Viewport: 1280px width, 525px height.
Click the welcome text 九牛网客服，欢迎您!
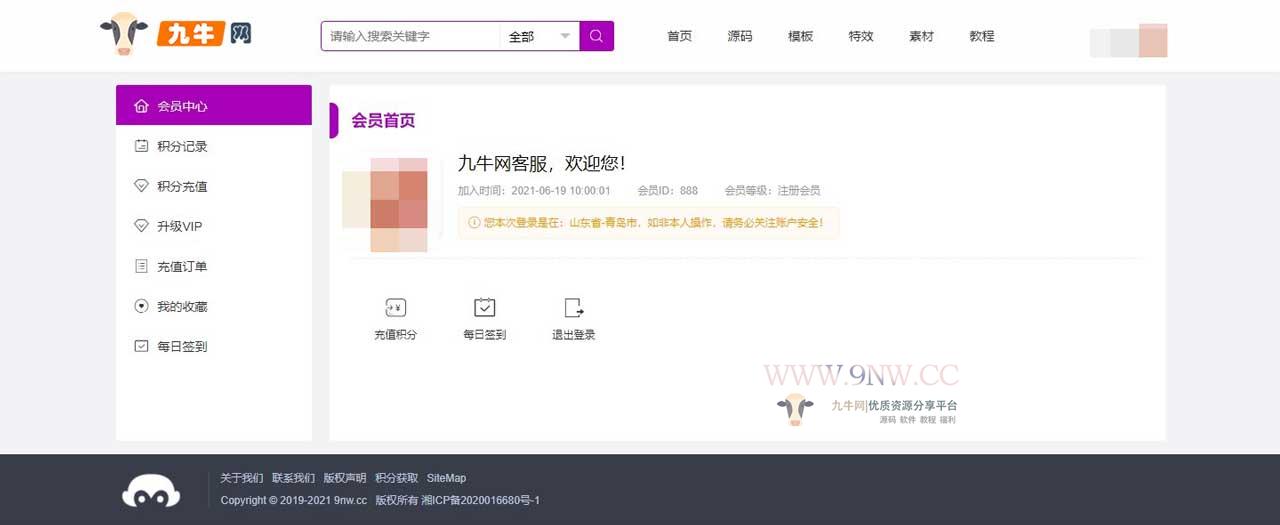pos(541,163)
